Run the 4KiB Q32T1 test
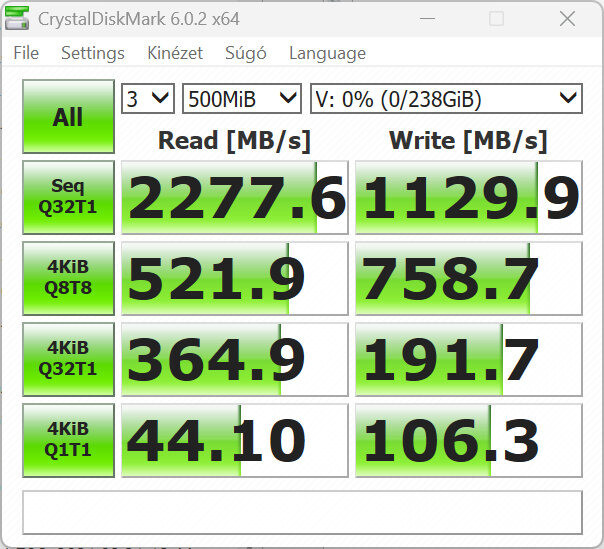This screenshot has height=549, width=604. tap(68, 359)
